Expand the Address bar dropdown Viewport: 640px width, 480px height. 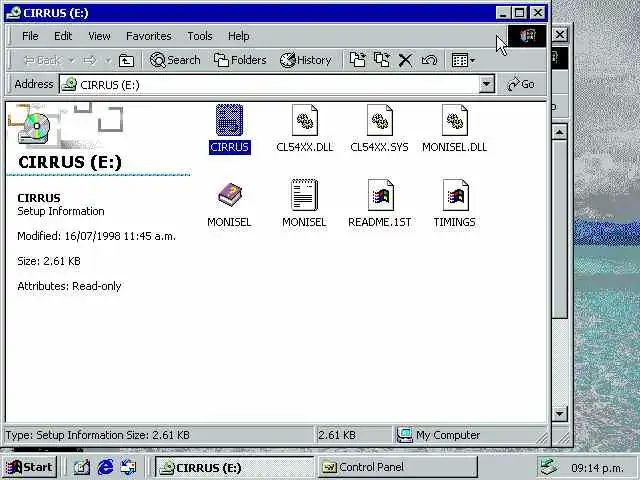[x=487, y=84]
